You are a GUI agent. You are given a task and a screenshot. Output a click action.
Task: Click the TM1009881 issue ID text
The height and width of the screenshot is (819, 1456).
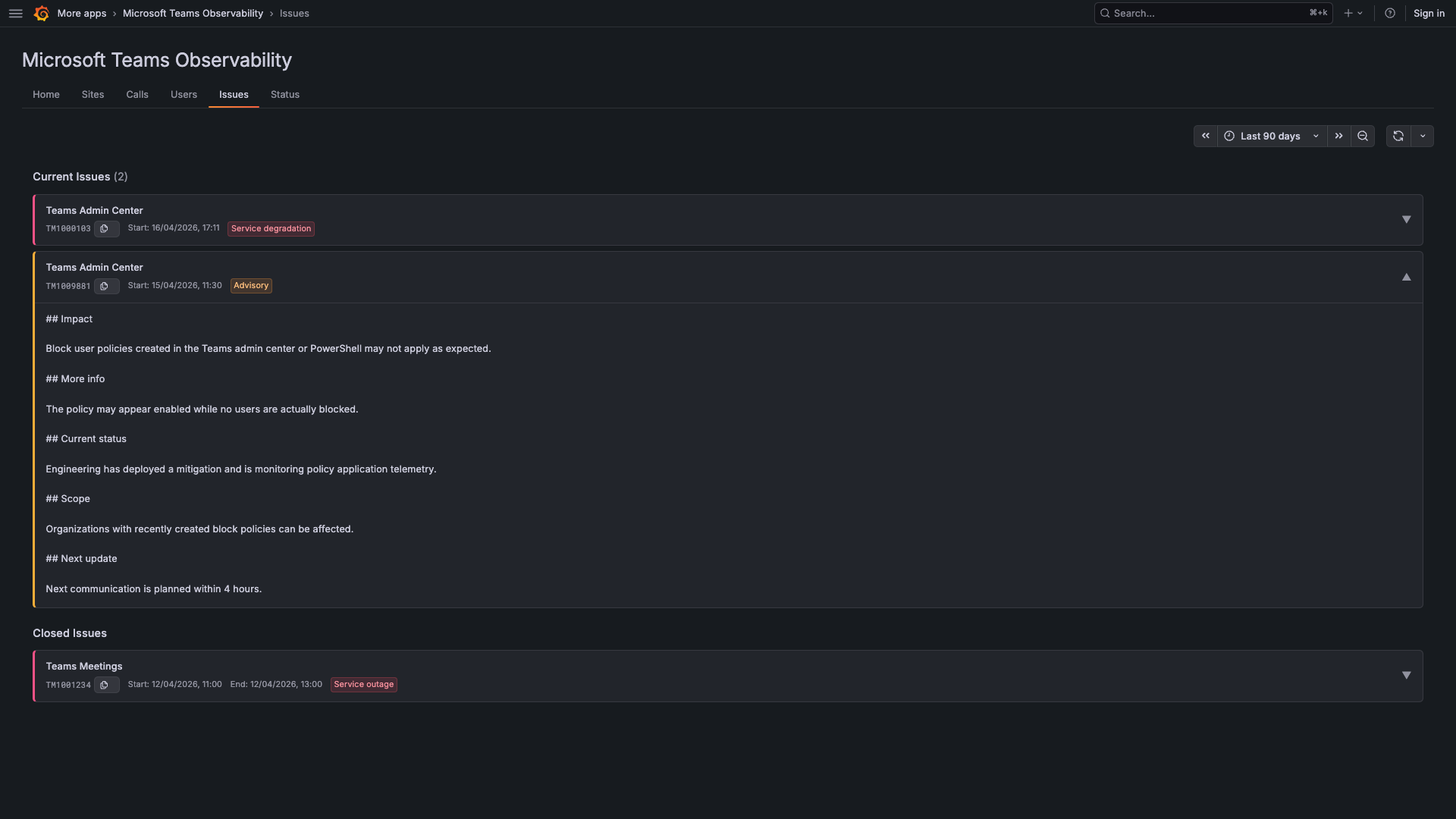[x=68, y=286]
